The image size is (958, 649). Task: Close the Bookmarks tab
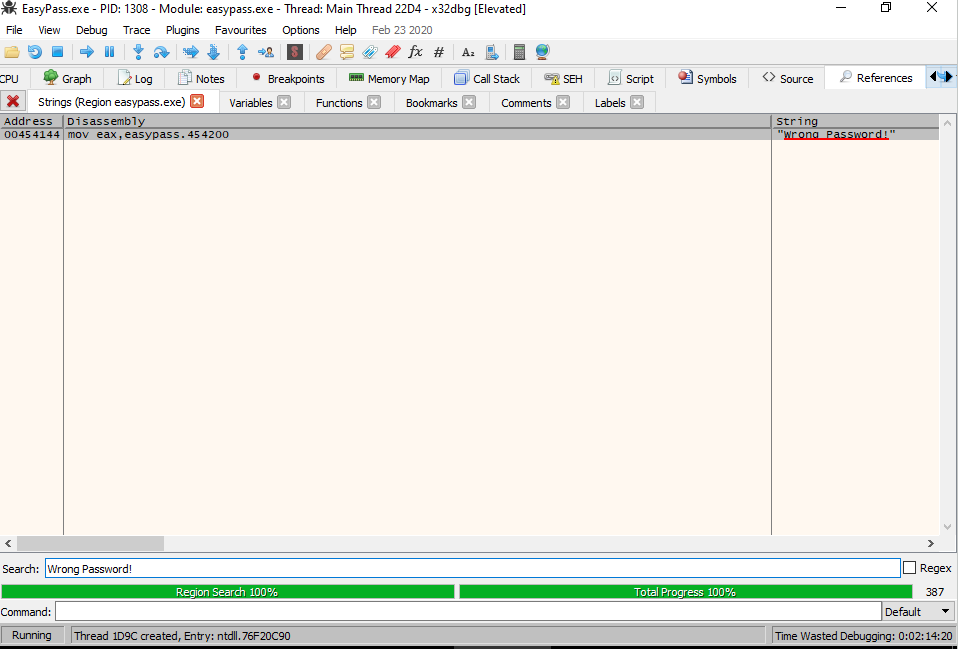[469, 102]
